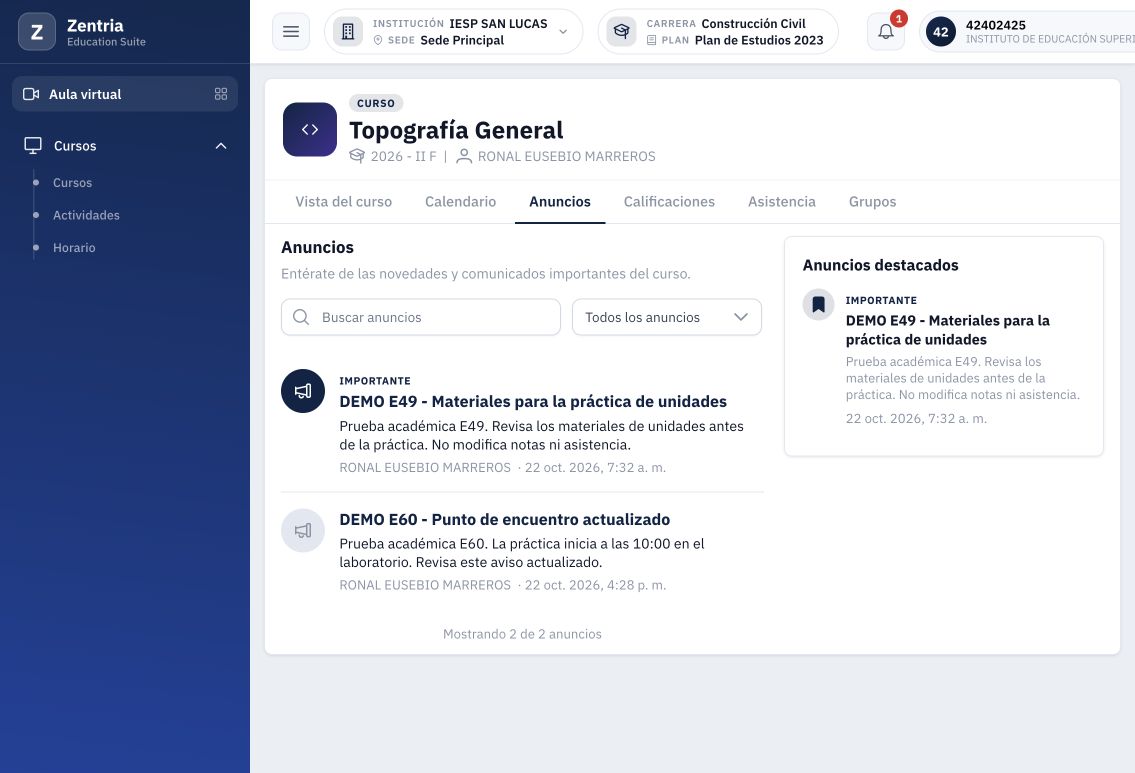Image resolution: width=1135 pixels, height=773 pixels.
Task: Click the red notification count badge
Action: coord(898,19)
